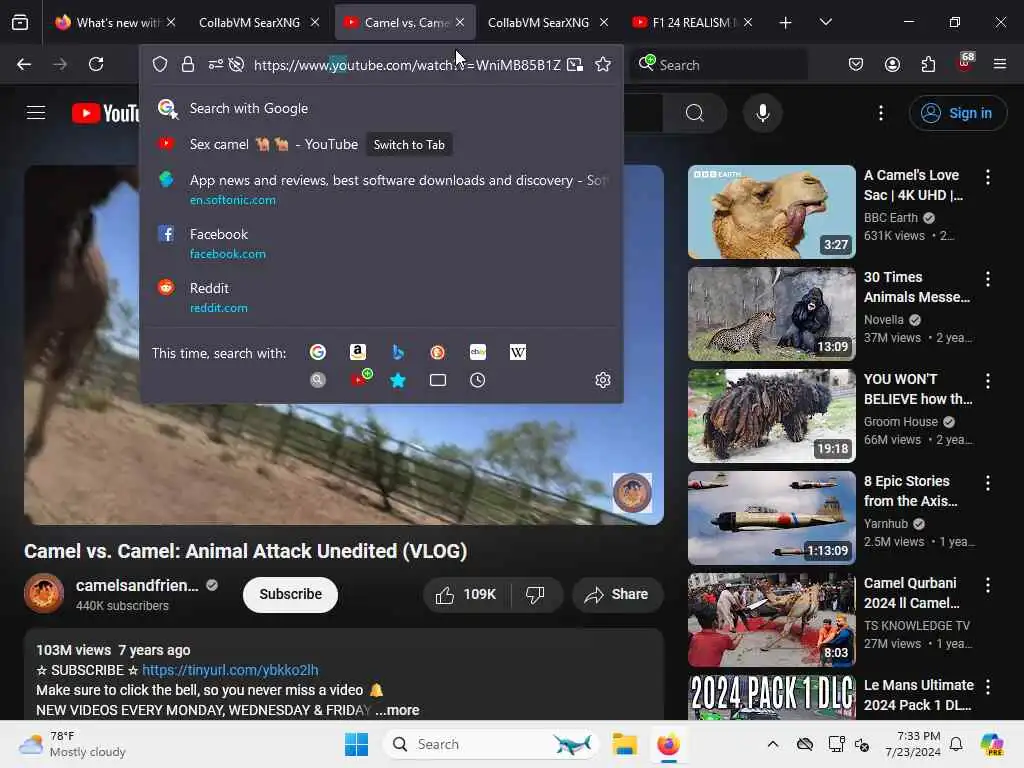
Task: Search with your voice microphone
Action: (x=762, y=113)
